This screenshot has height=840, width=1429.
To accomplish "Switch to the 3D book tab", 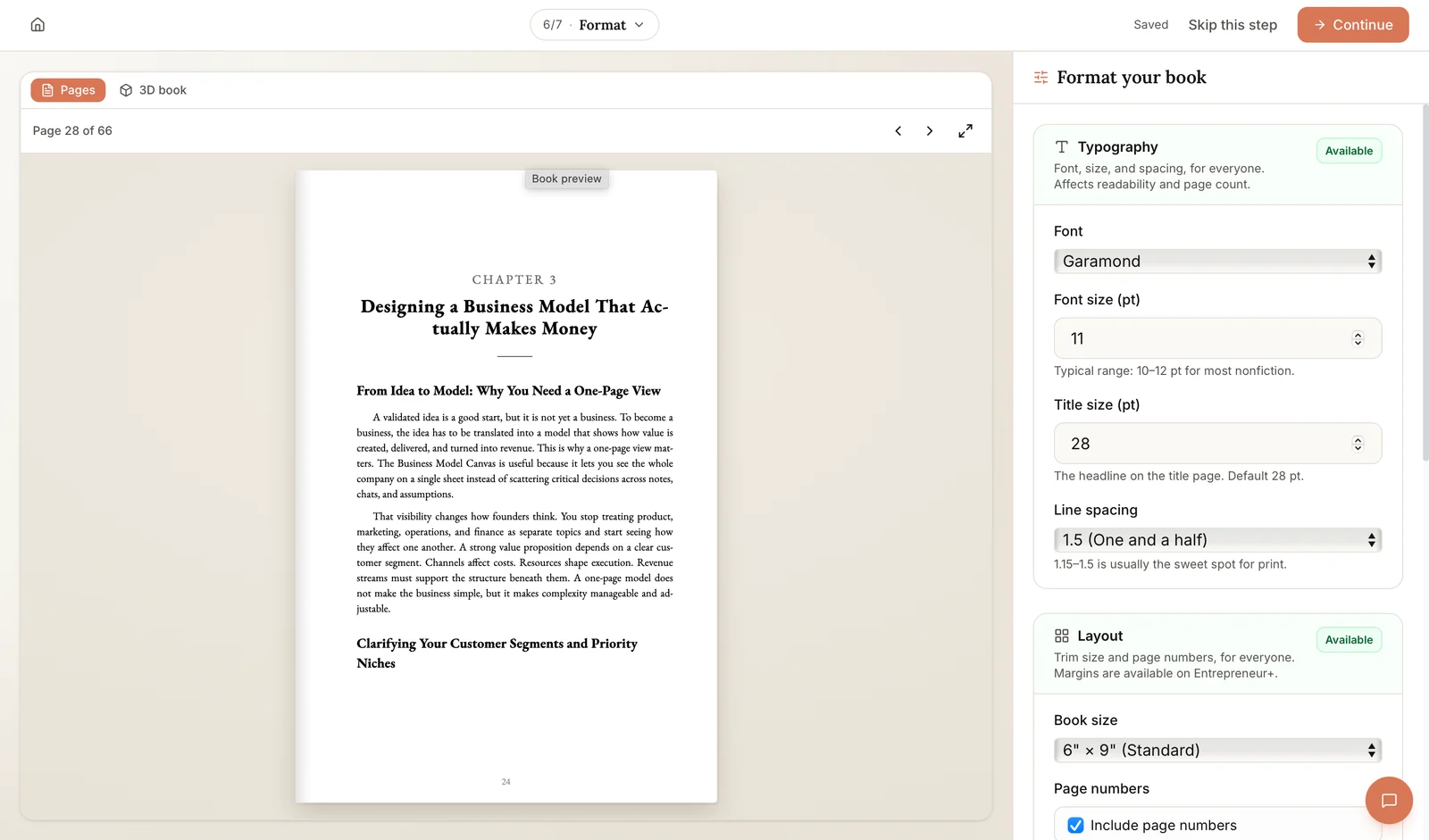I will [153, 90].
